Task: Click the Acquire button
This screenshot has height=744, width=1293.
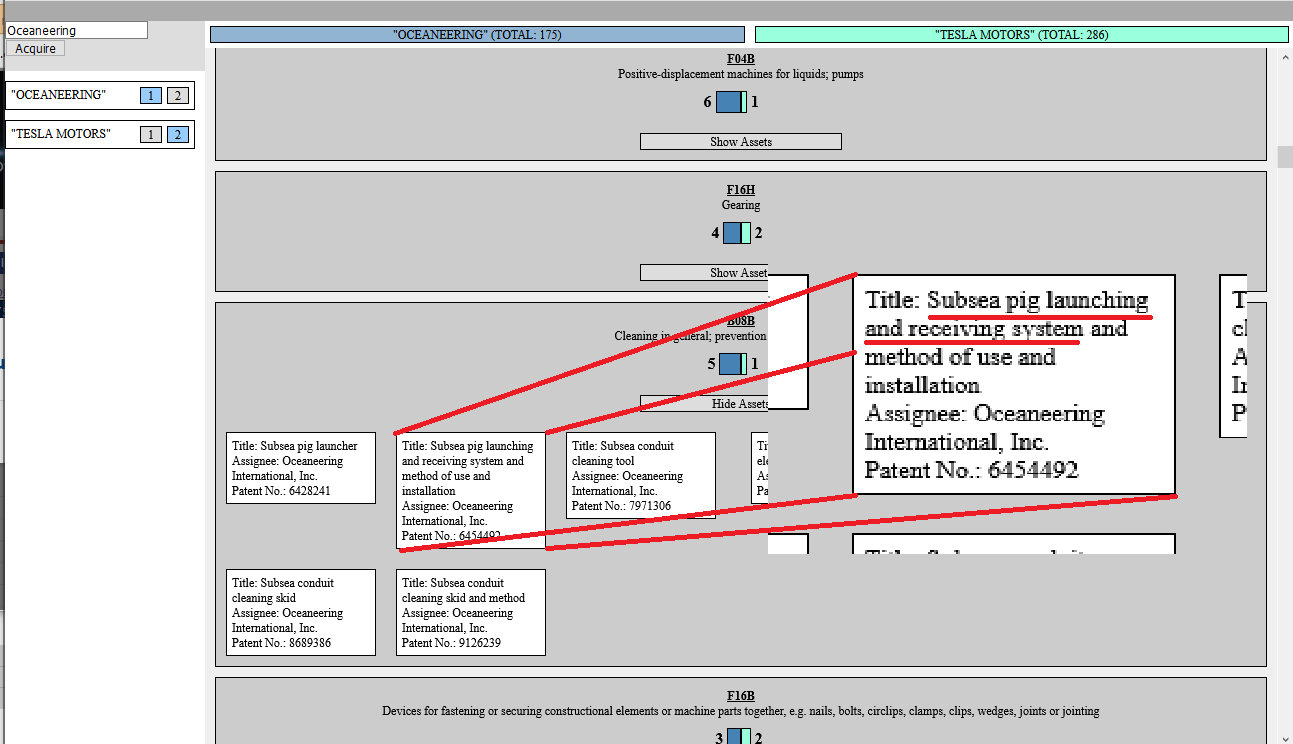Action: click(36, 48)
